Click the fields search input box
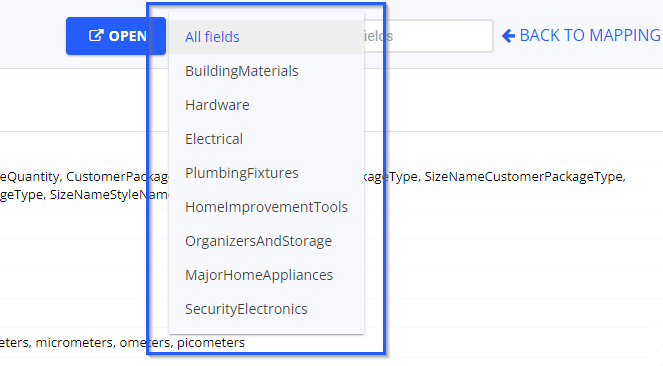Image resolution: width=663 pixels, height=366 pixels. pos(429,36)
